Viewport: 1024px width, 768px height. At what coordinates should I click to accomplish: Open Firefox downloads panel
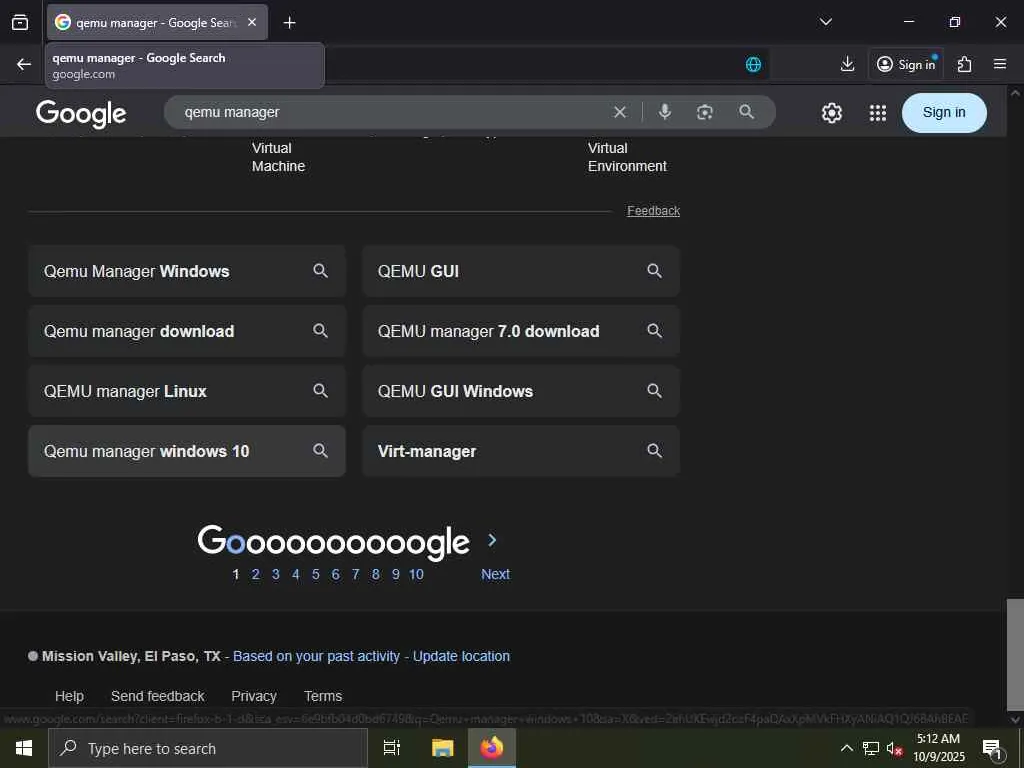tap(847, 64)
